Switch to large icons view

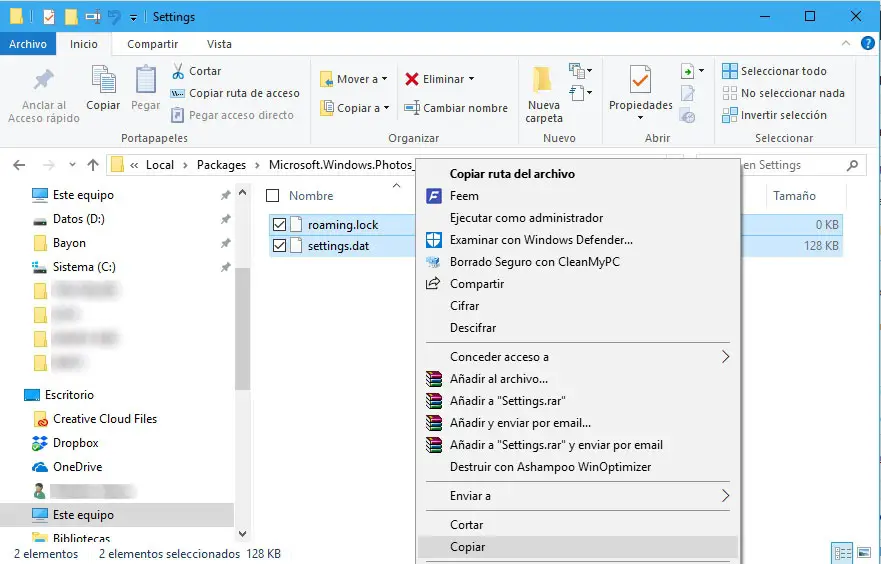click(x=864, y=553)
